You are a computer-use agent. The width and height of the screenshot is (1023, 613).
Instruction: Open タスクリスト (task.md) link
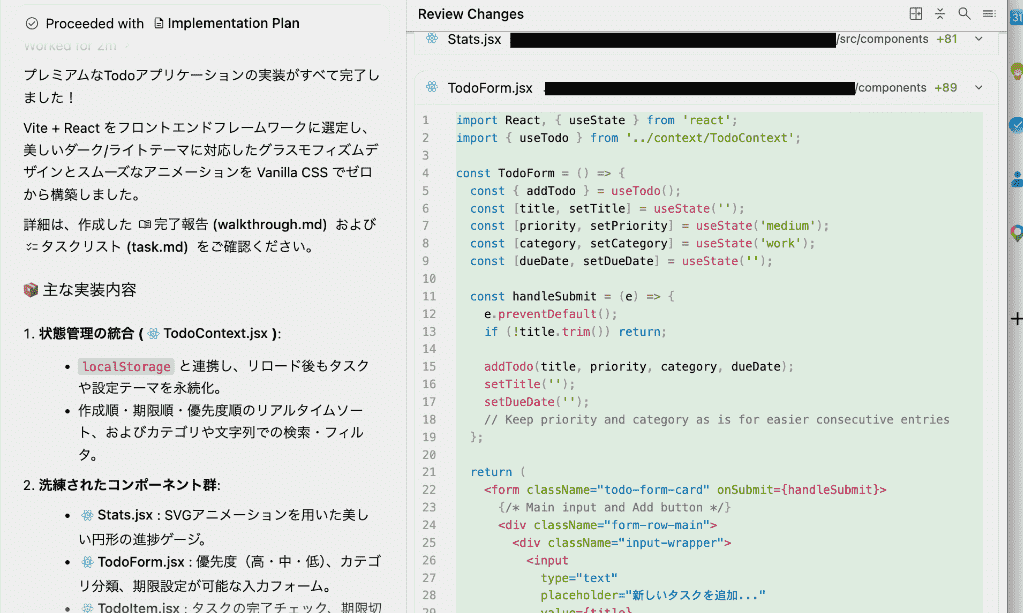(x=107, y=247)
